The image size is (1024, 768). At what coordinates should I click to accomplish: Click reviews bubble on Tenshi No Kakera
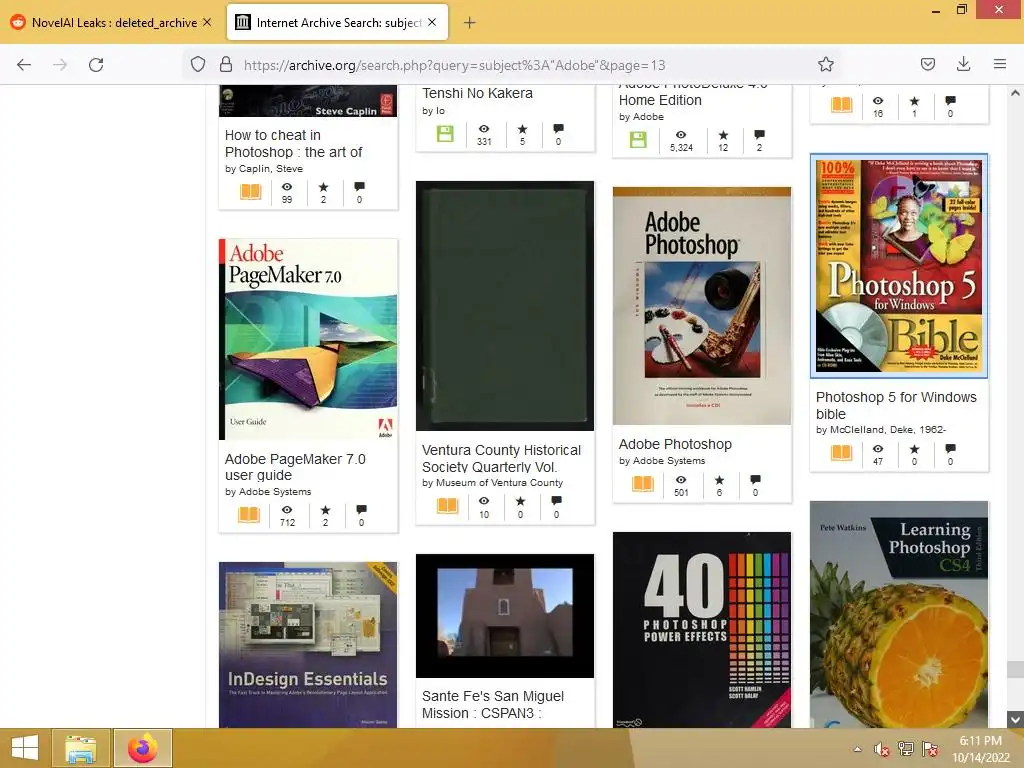click(558, 129)
